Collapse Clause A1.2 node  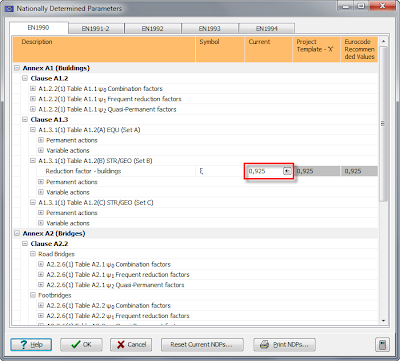coord(25,78)
